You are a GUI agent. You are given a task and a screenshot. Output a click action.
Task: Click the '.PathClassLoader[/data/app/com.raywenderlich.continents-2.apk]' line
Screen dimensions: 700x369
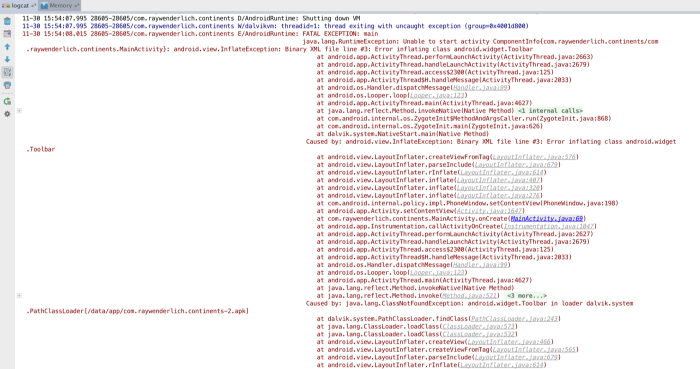(138, 311)
